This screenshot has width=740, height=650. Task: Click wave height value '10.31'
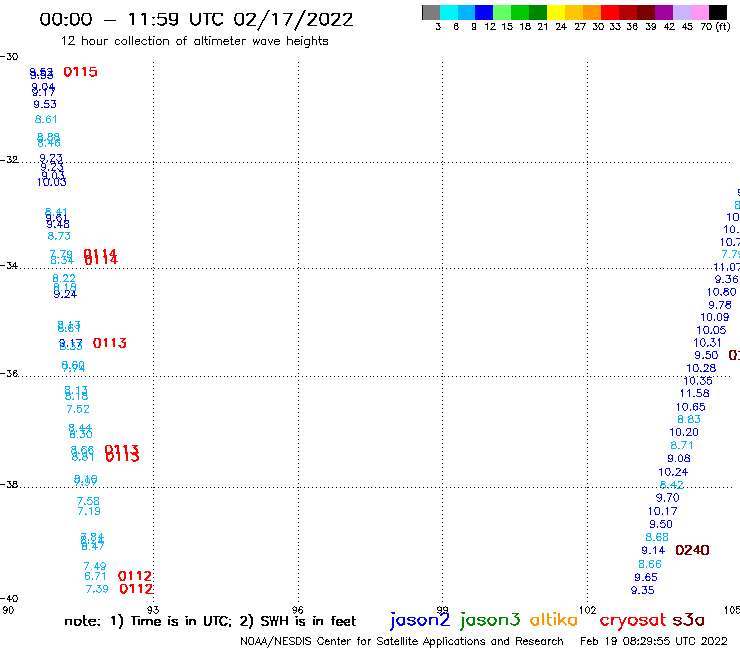point(707,343)
